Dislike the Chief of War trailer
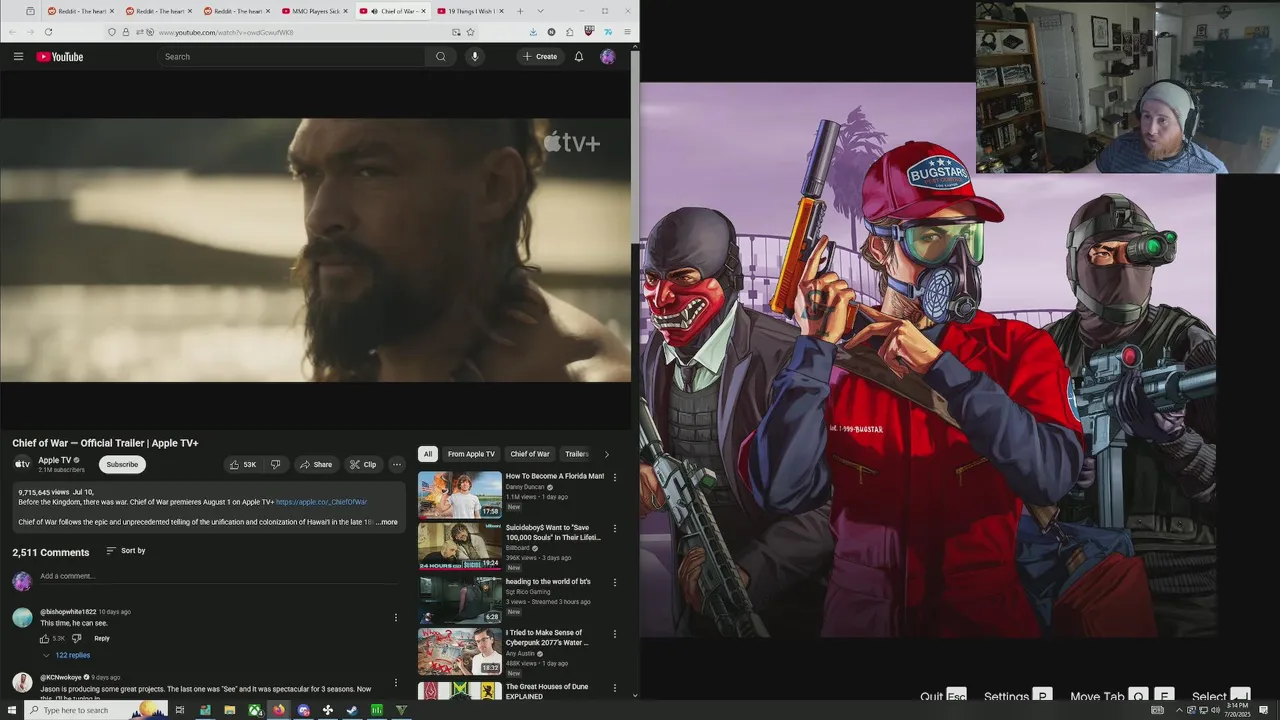This screenshot has height=720, width=1280. point(275,464)
